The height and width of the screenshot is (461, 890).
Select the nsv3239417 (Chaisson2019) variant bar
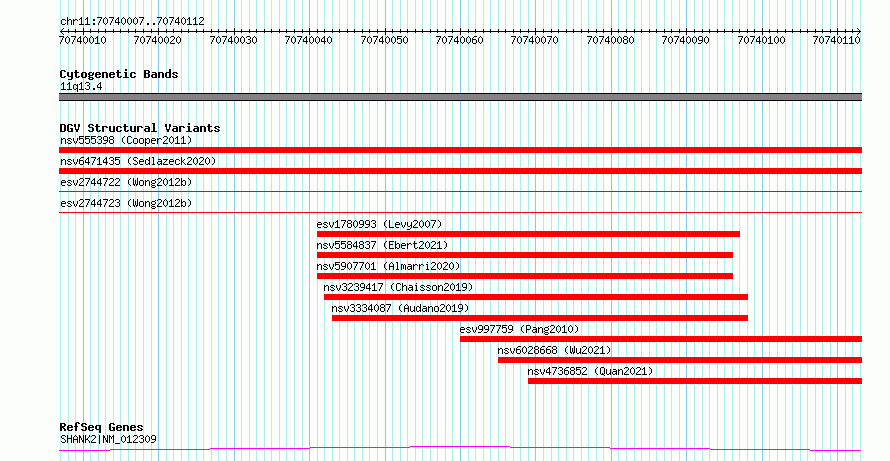click(x=536, y=297)
